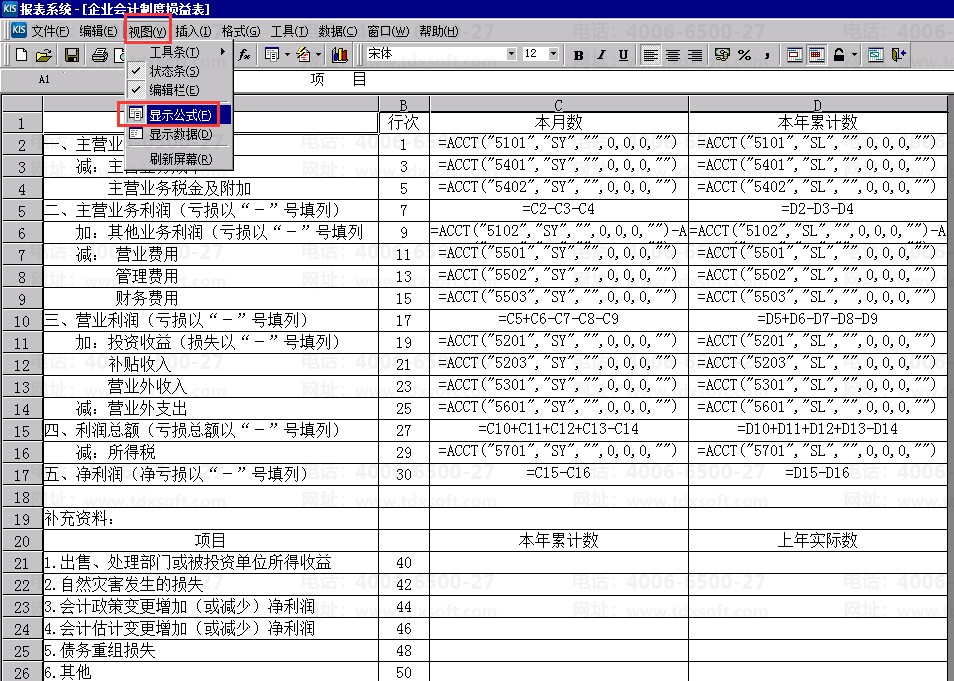Apply currency style with the money icon

(722, 55)
